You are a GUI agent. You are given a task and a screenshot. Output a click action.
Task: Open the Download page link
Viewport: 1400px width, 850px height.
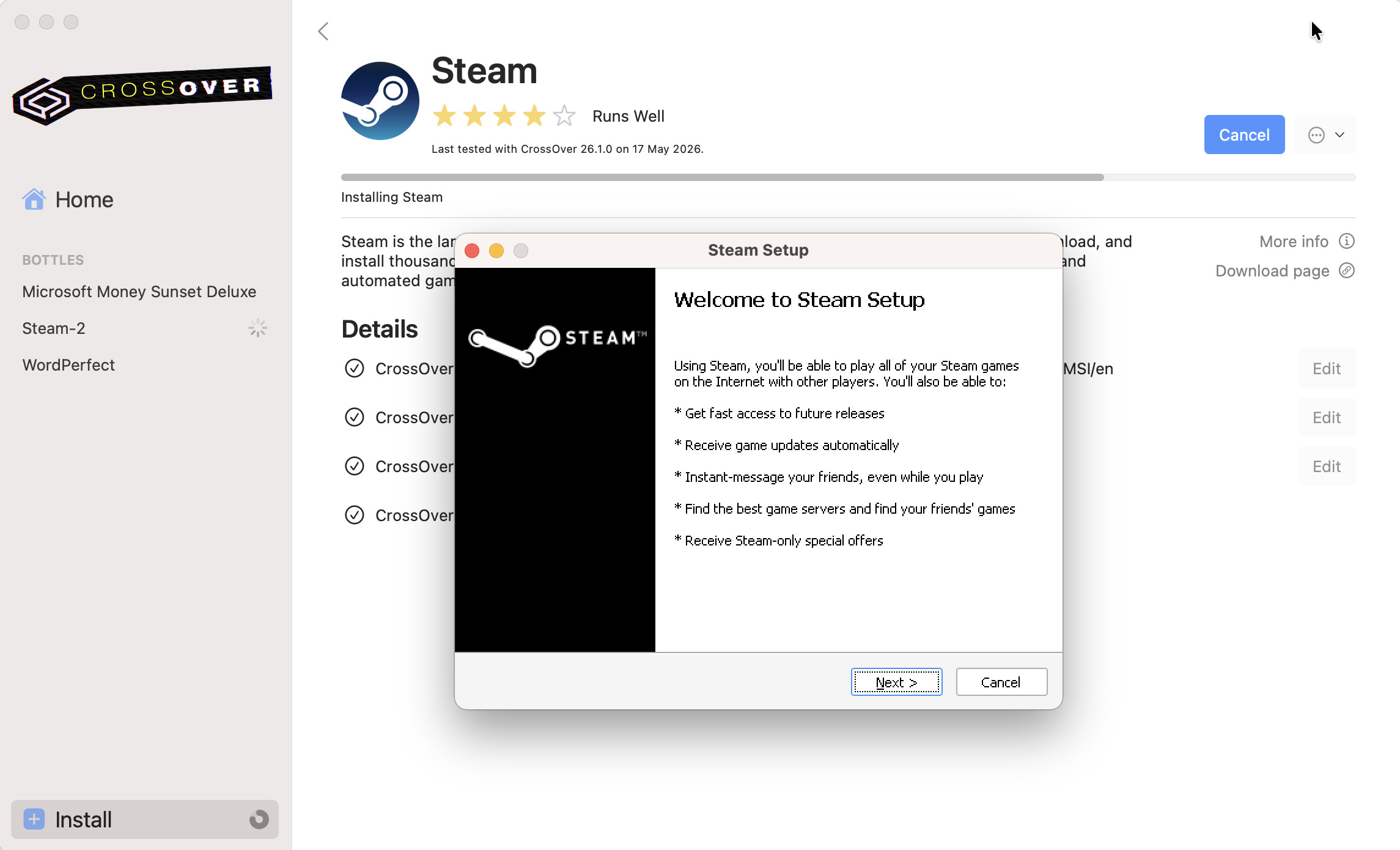point(1272,271)
